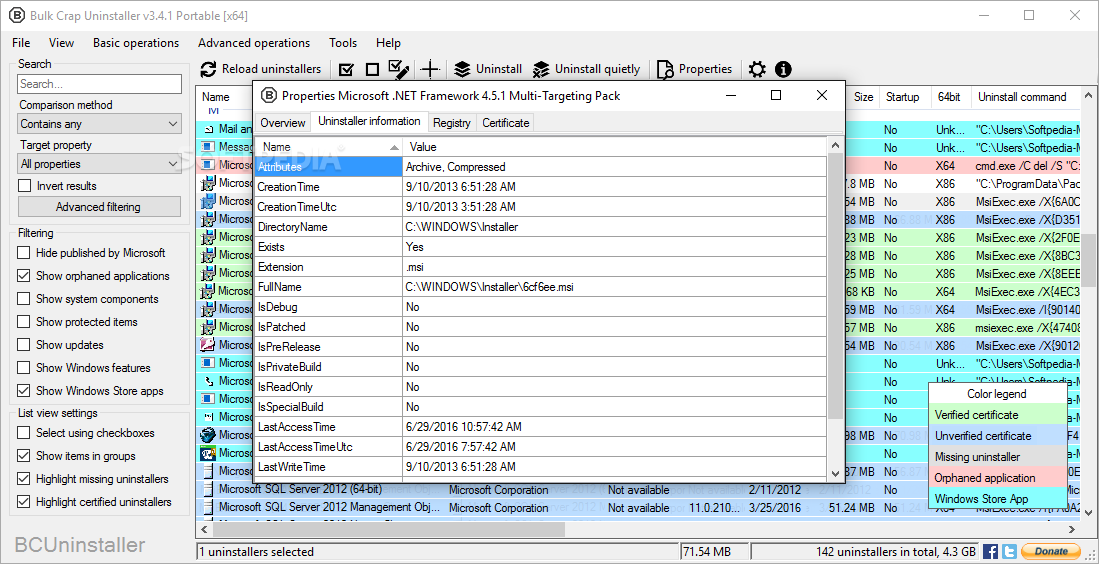Click the Reload uninstallers icon
The height and width of the screenshot is (564, 1099).
coord(208,69)
